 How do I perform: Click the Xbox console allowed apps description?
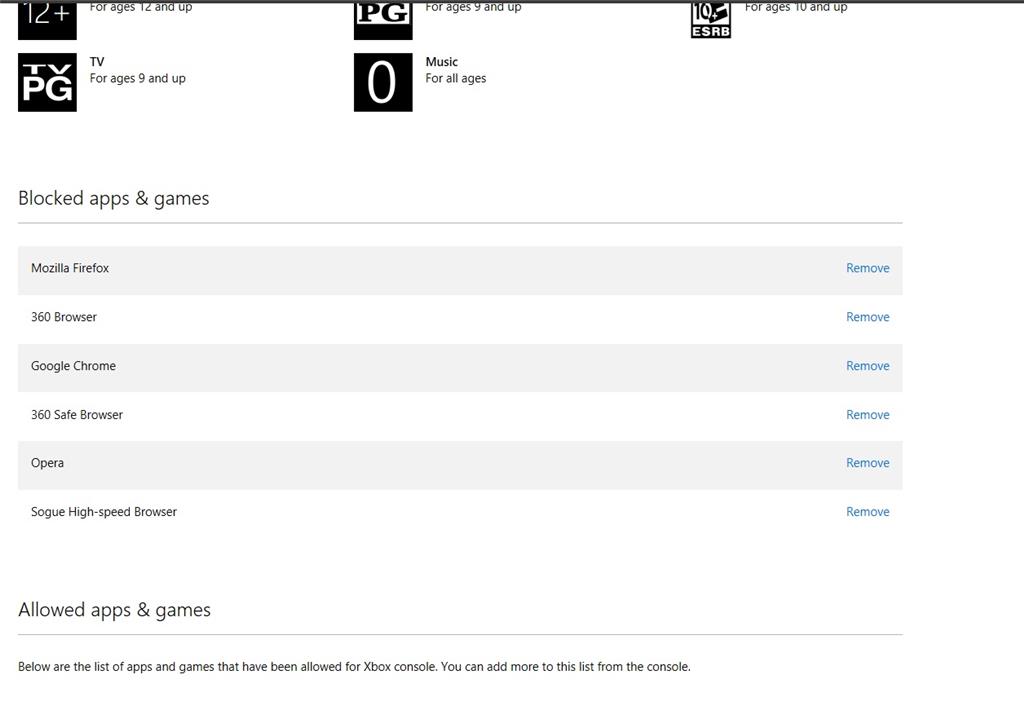(x=354, y=667)
